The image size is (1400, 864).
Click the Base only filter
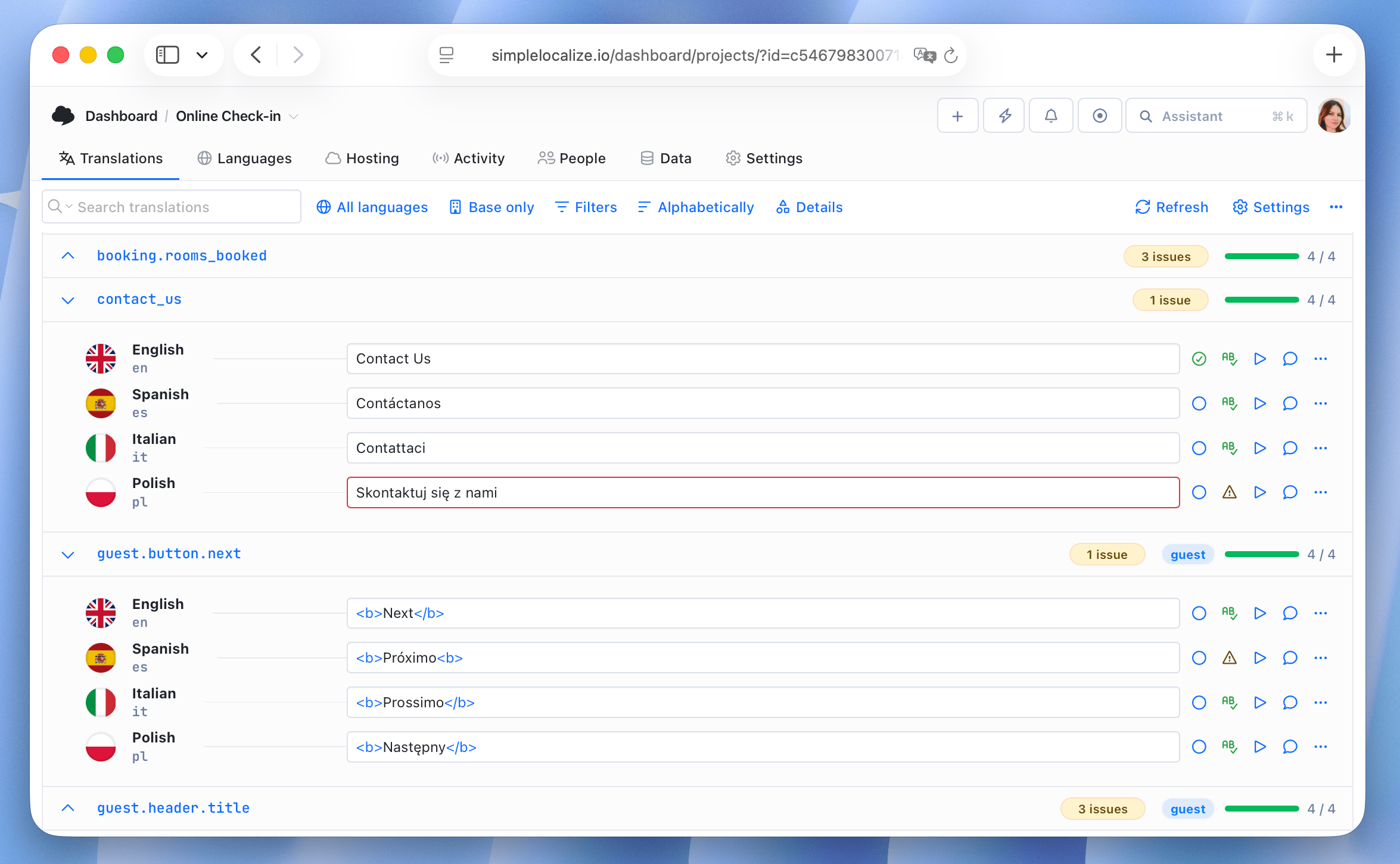click(491, 207)
